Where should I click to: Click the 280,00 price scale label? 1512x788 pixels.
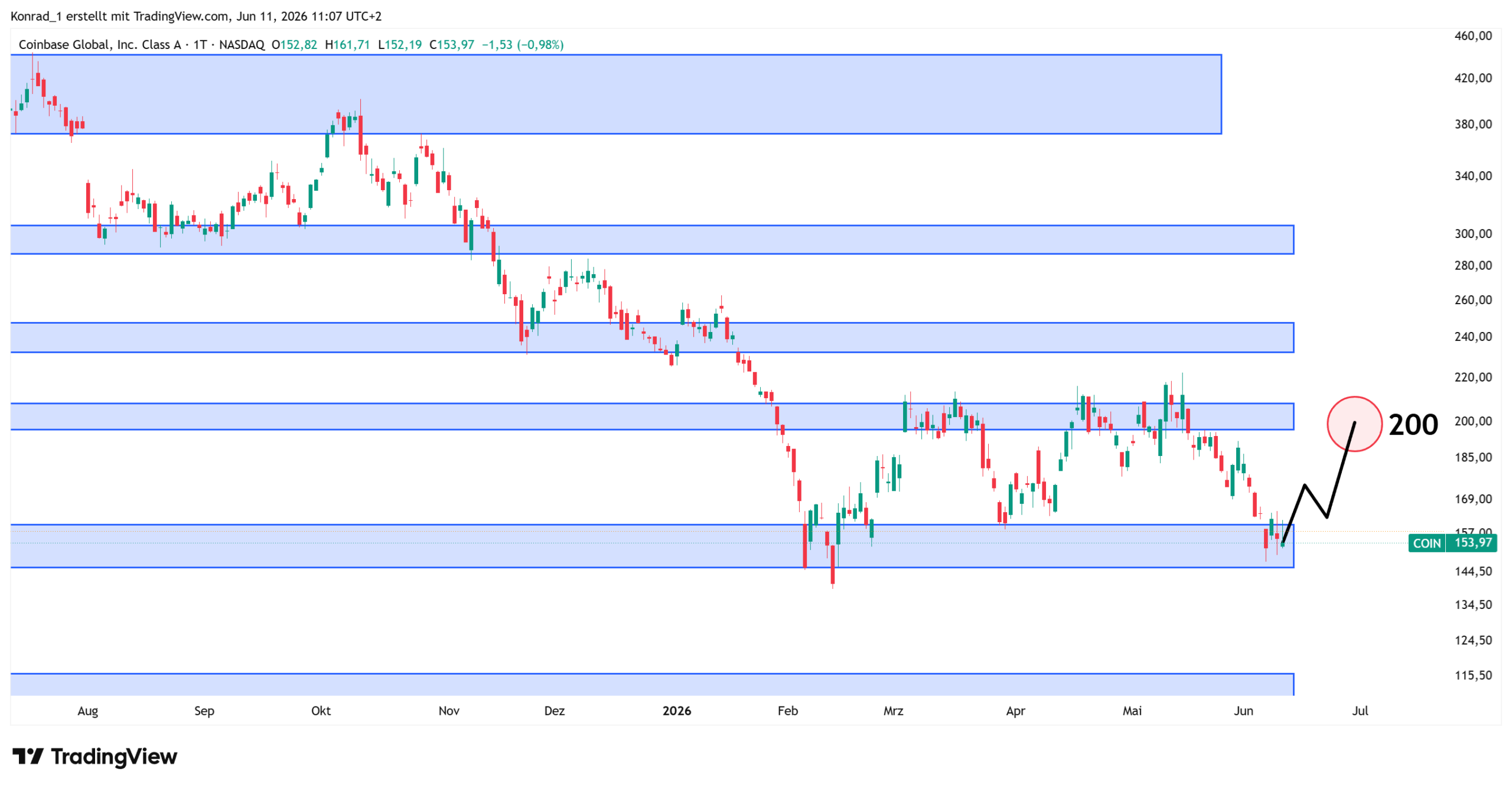pos(1473,265)
